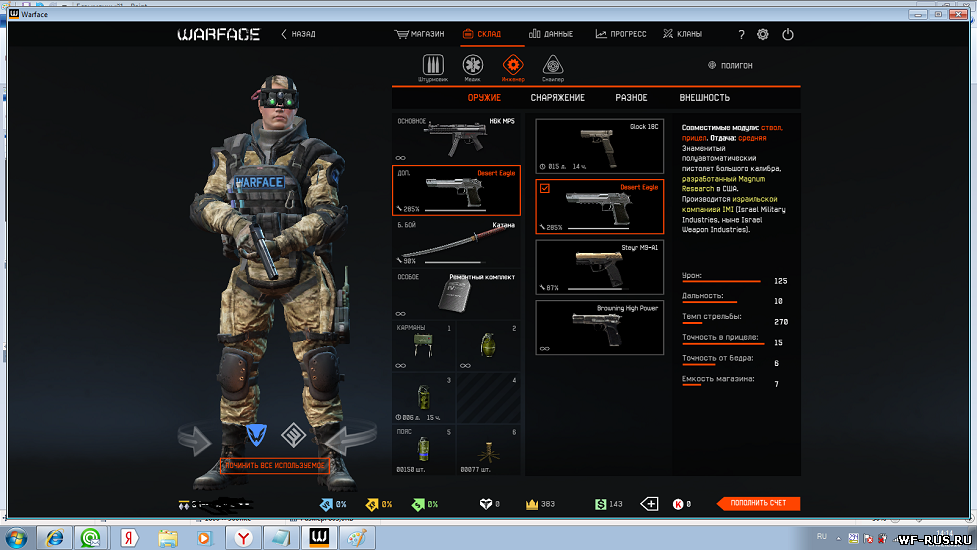Viewport: 977px width, 550px height.
Task: Open Internet Explorer from the taskbar
Action: (54, 538)
